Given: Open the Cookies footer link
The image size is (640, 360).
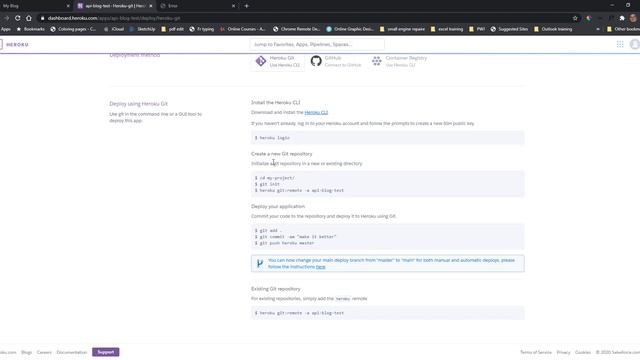Looking at the screenshot, I should point(583,352).
